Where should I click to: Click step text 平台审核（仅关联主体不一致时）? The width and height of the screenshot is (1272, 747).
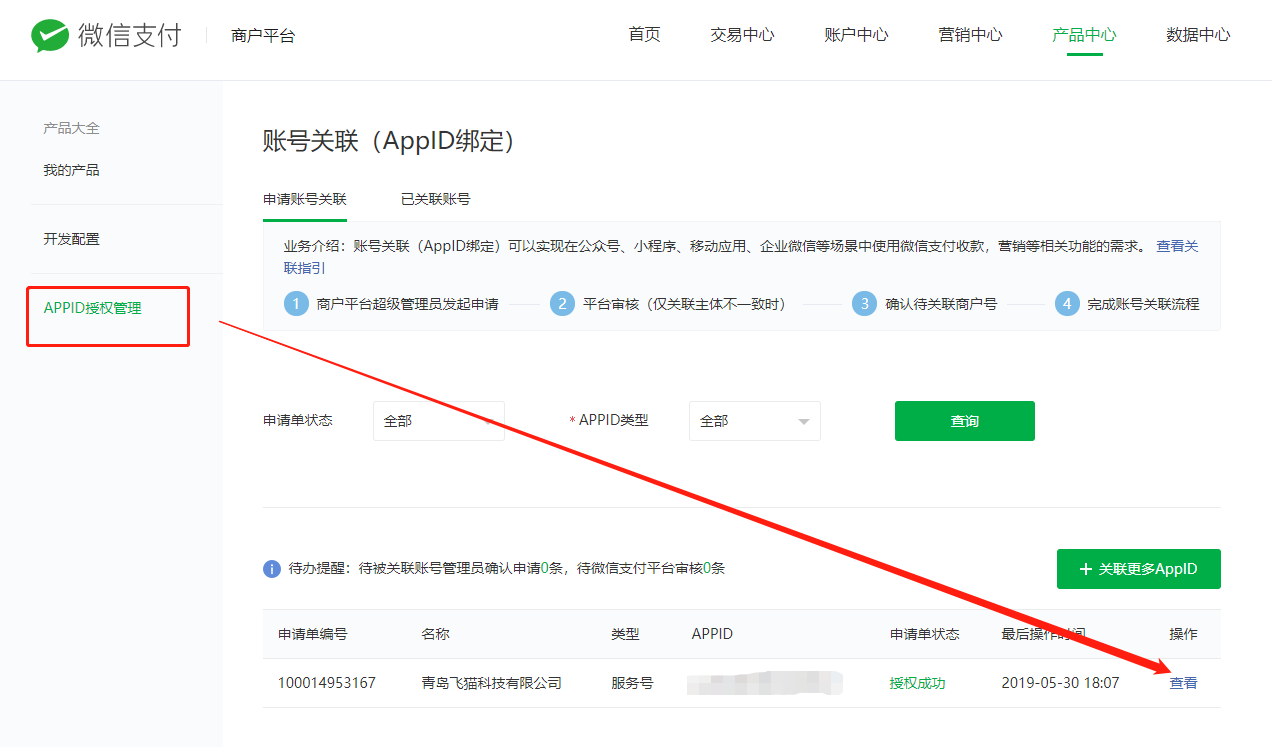(x=684, y=304)
